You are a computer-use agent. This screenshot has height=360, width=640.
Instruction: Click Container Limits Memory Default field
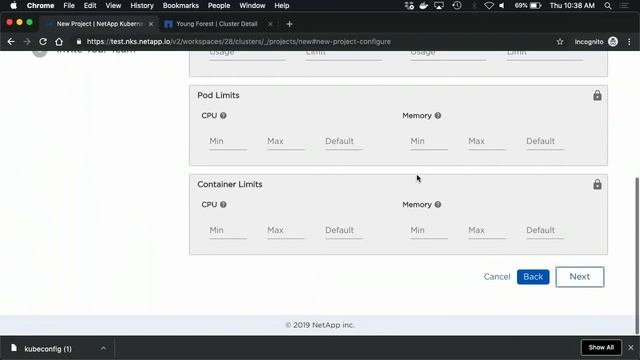545,230
